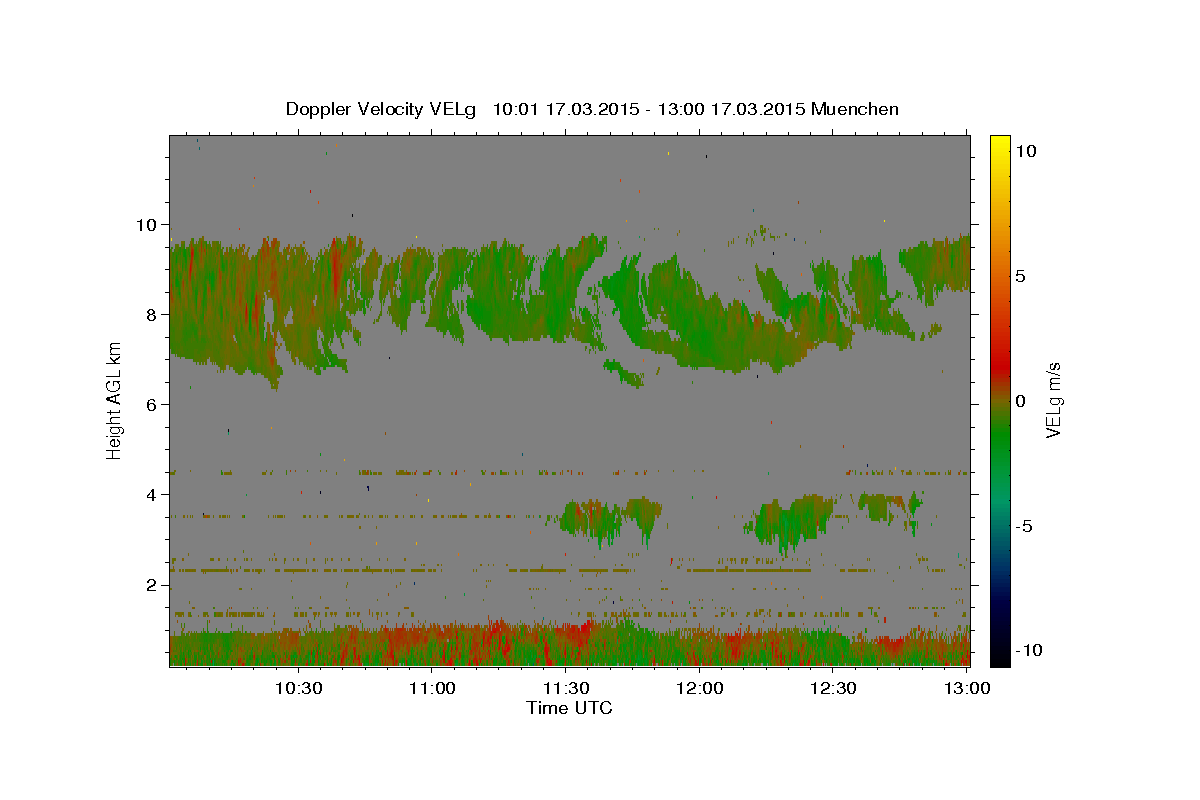Viewport: 1200px width, 800px height.
Task: Click the colorbar value -5 label
Action: click(x=1024, y=525)
